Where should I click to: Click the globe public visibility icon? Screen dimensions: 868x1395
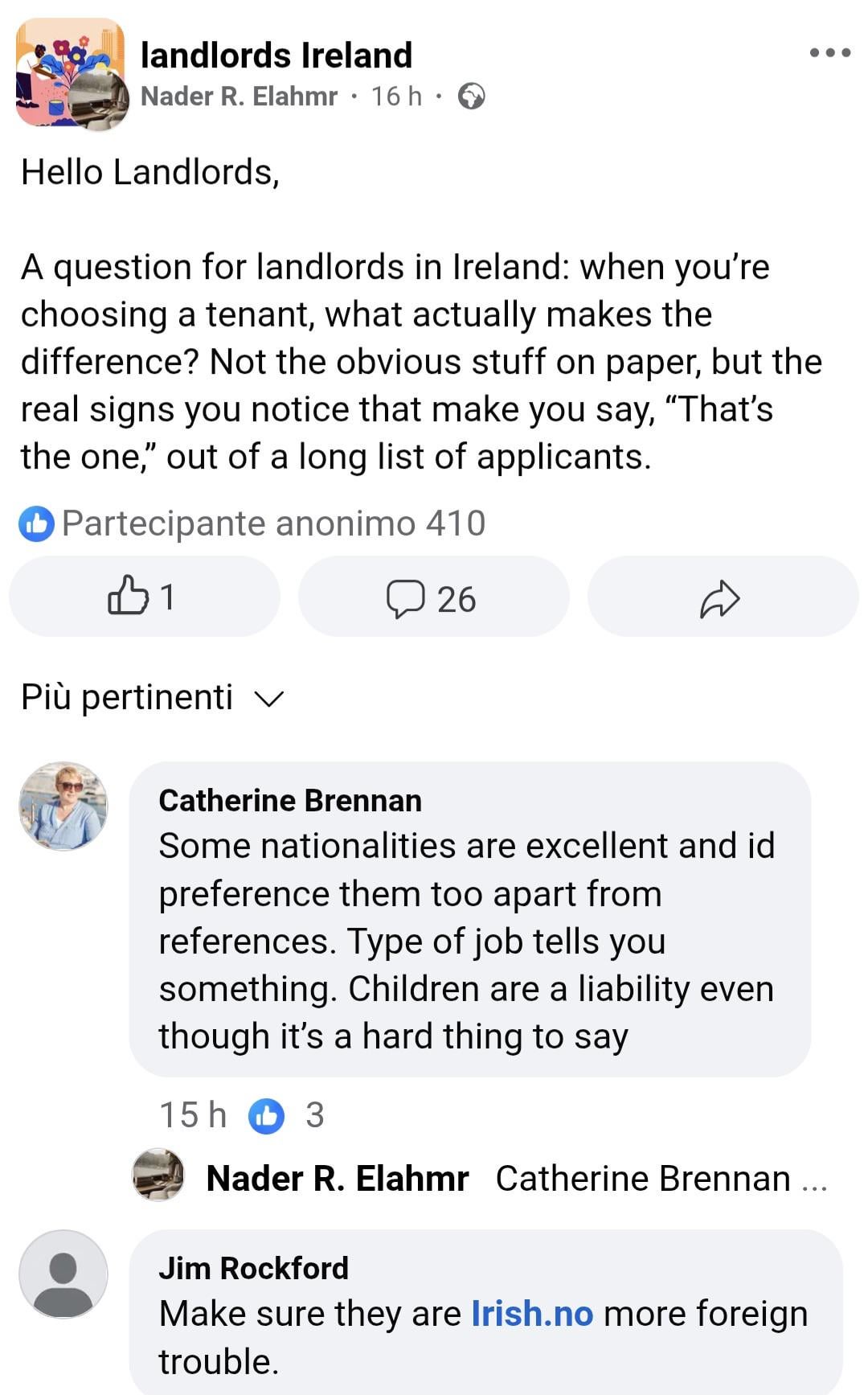(471, 96)
